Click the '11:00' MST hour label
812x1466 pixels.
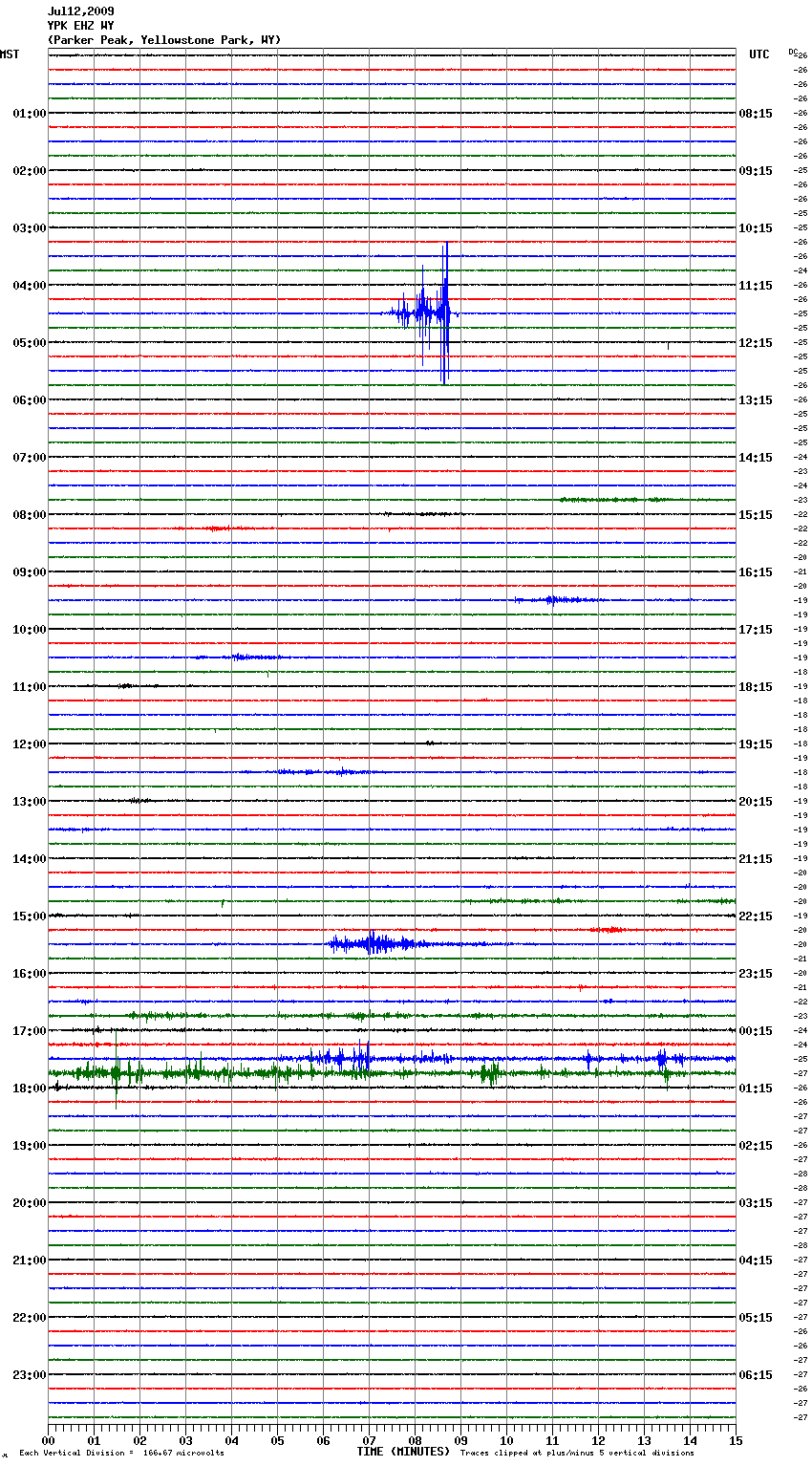tap(30, 687)
